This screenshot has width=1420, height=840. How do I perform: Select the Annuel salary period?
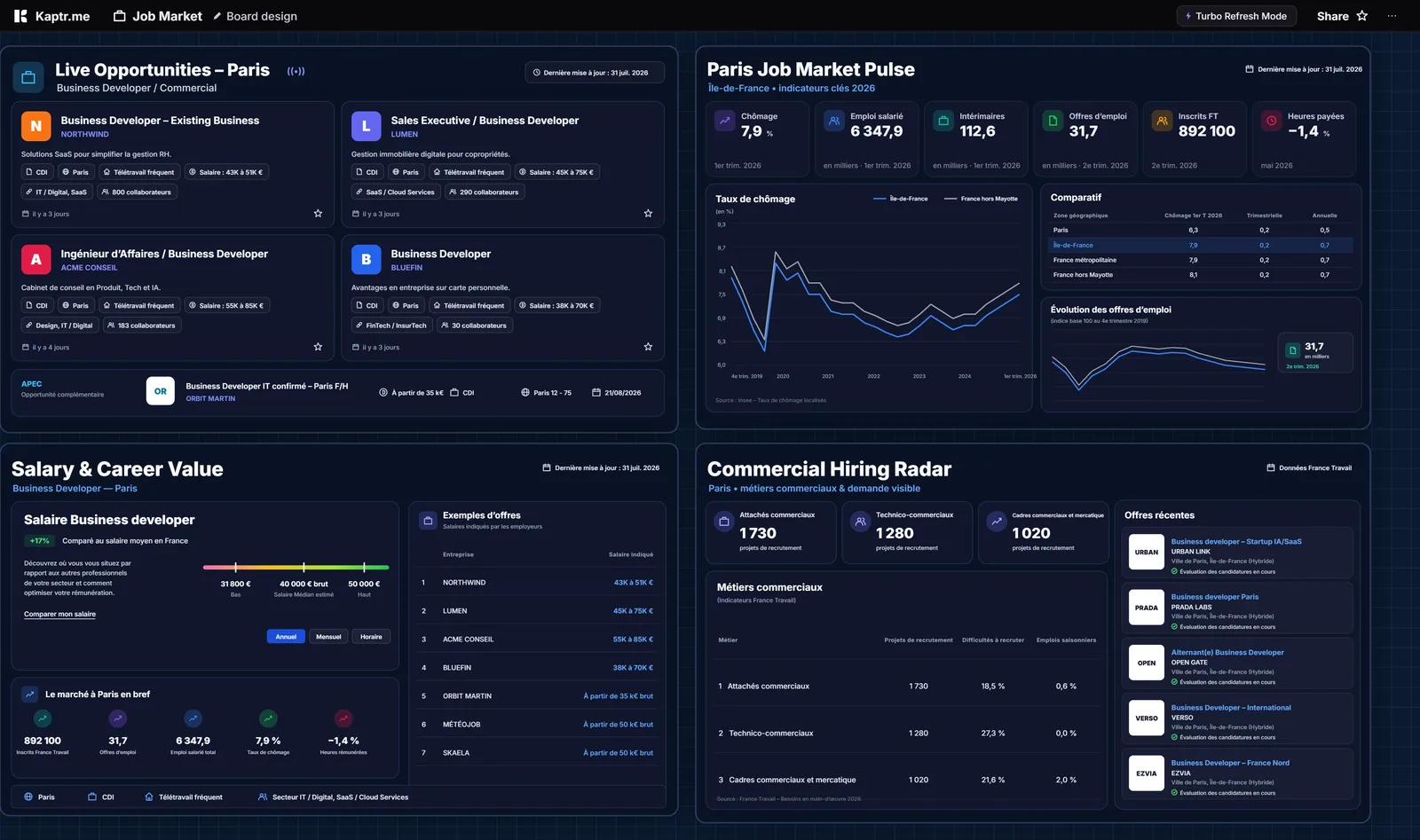pyautogui.click(x=286, y=637)
